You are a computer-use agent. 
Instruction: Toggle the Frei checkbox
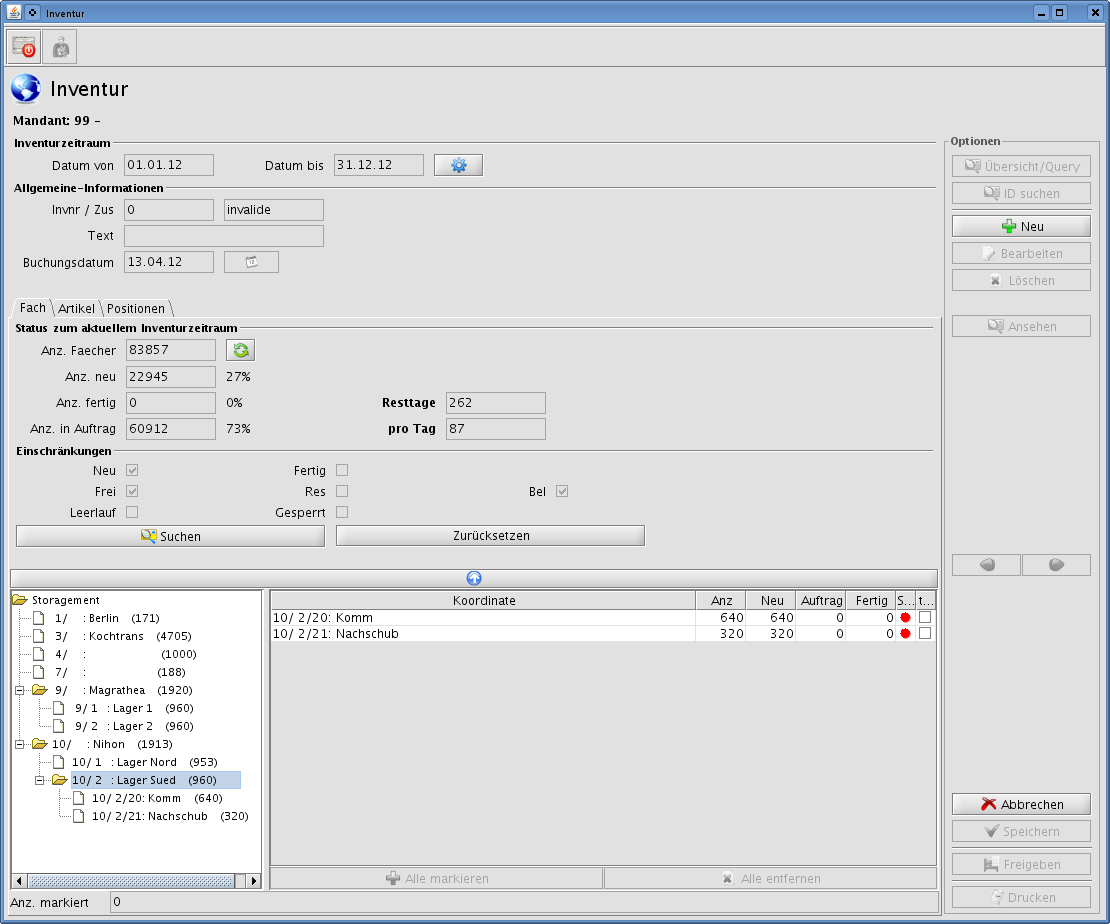click(132, 491)
